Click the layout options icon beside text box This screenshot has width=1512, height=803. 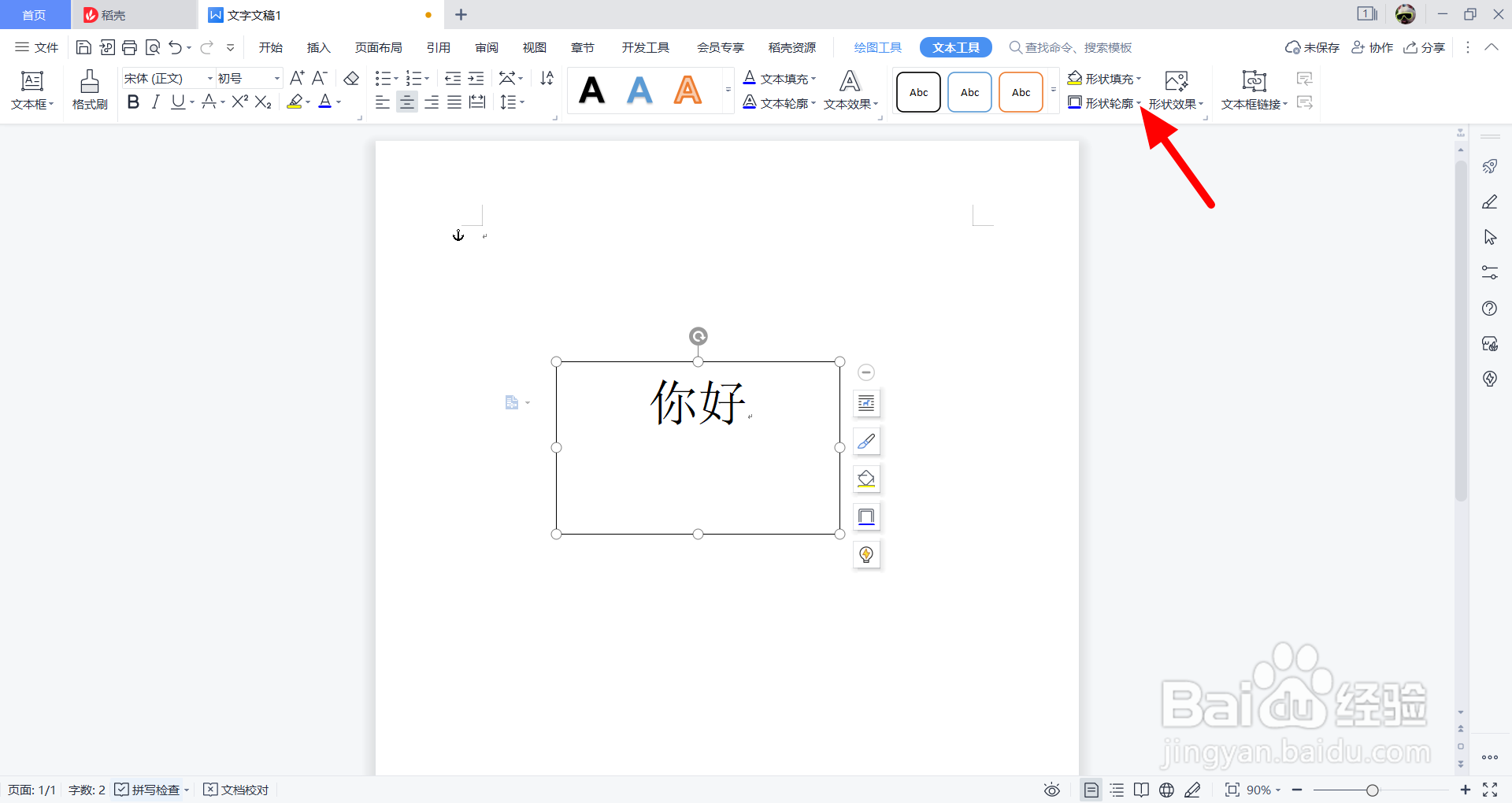click(866, 404)
